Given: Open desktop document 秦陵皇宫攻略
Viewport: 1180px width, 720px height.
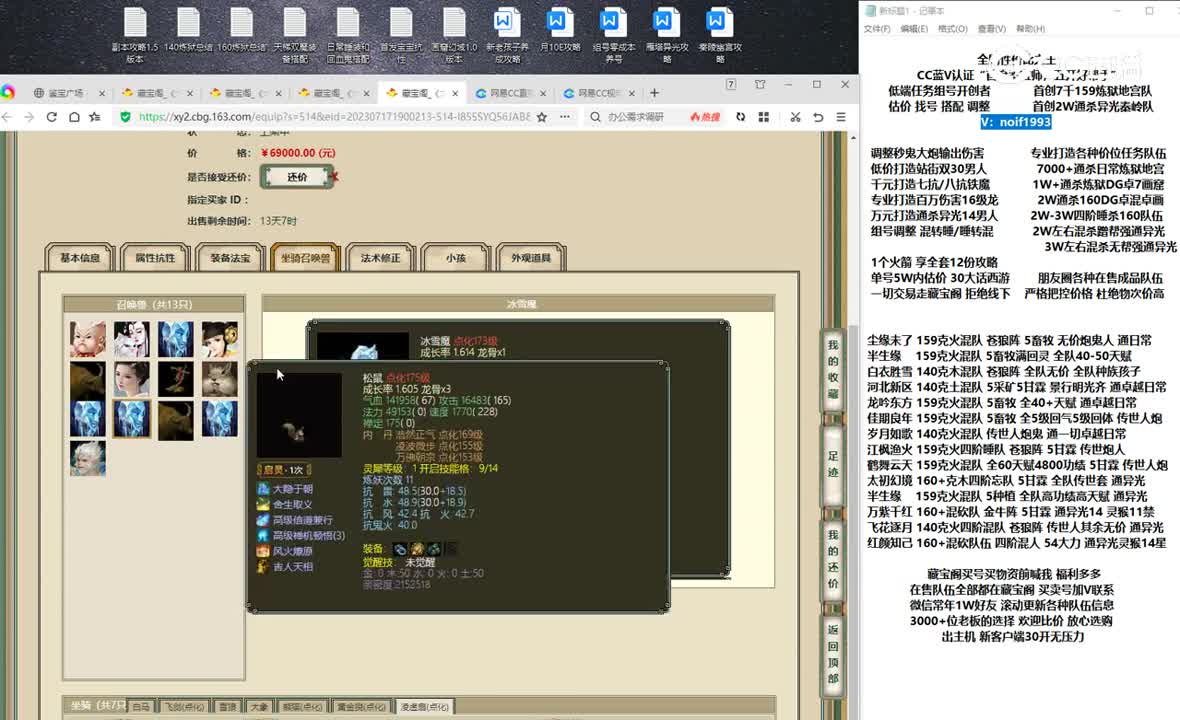Looking at the screenshot, I should (719, 34).
